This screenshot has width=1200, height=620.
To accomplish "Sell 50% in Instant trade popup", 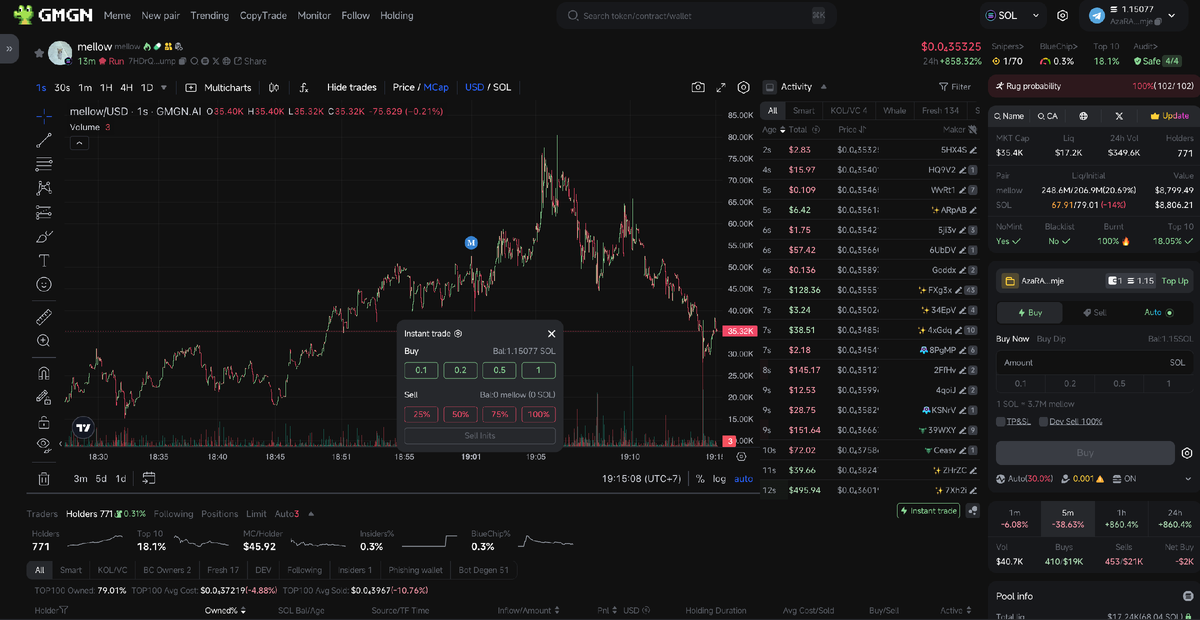I will coord(460,414).
